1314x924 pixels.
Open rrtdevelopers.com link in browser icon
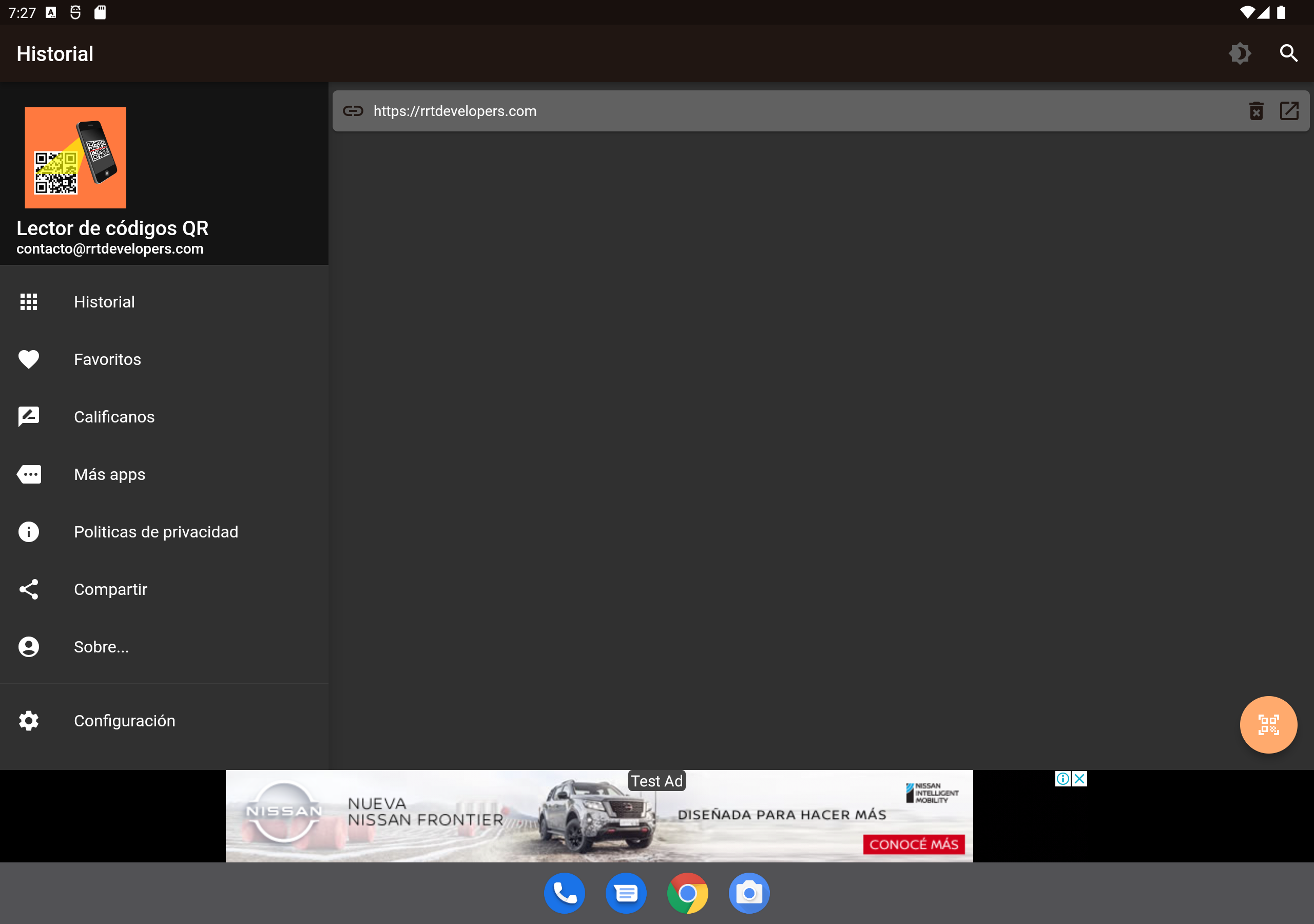click(1289, 110)
